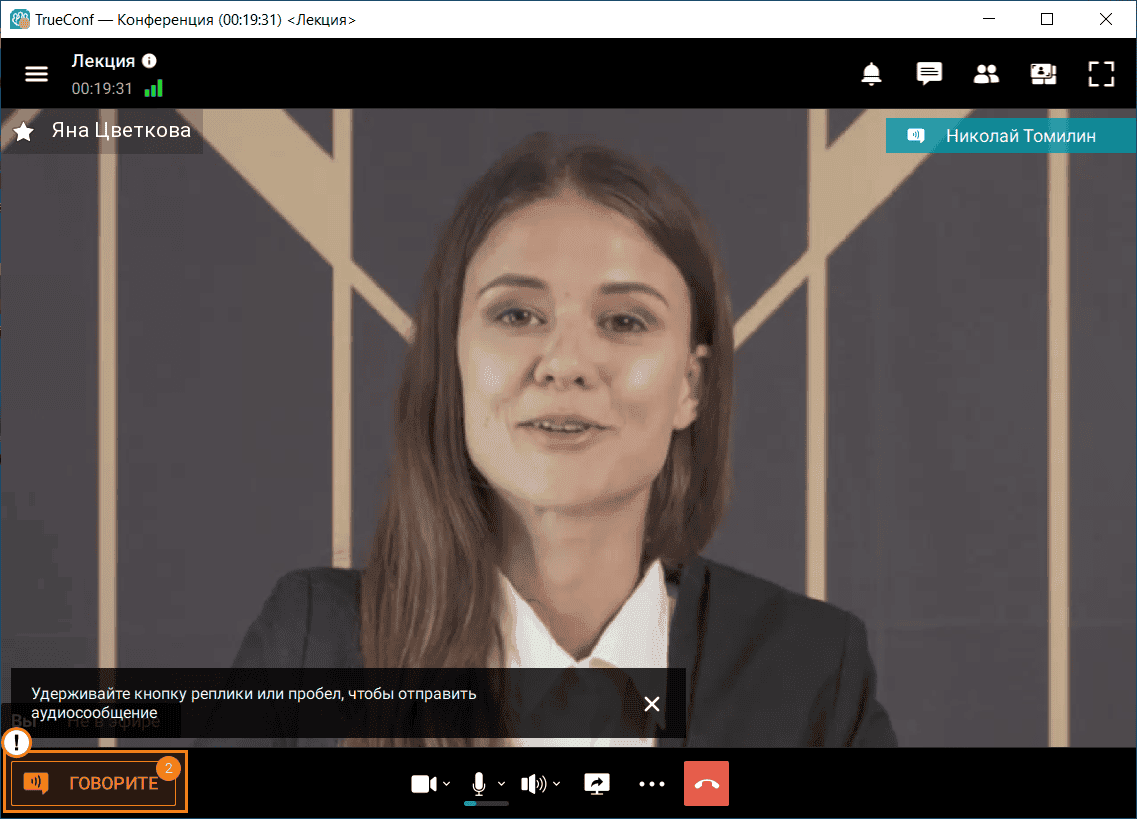Click the microphone level indicator bar
The height and width of the screenshot is (819, 1137).
[x=486, y=803]
